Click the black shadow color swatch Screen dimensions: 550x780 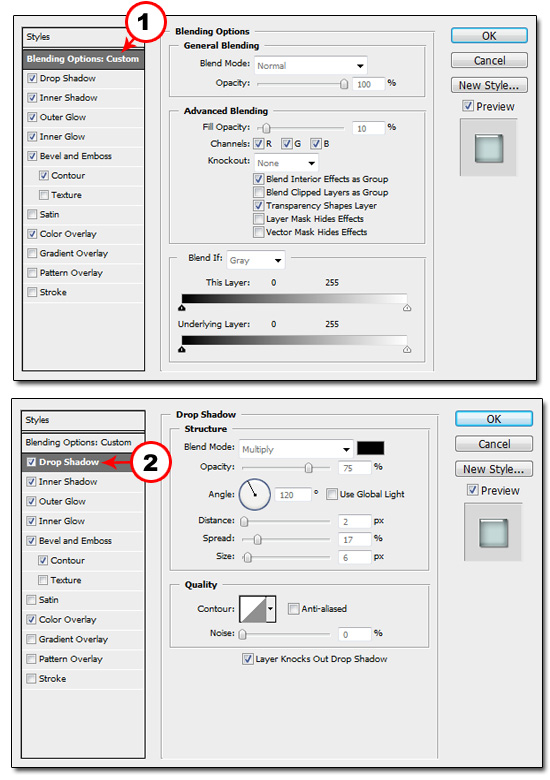pos(370,448)
